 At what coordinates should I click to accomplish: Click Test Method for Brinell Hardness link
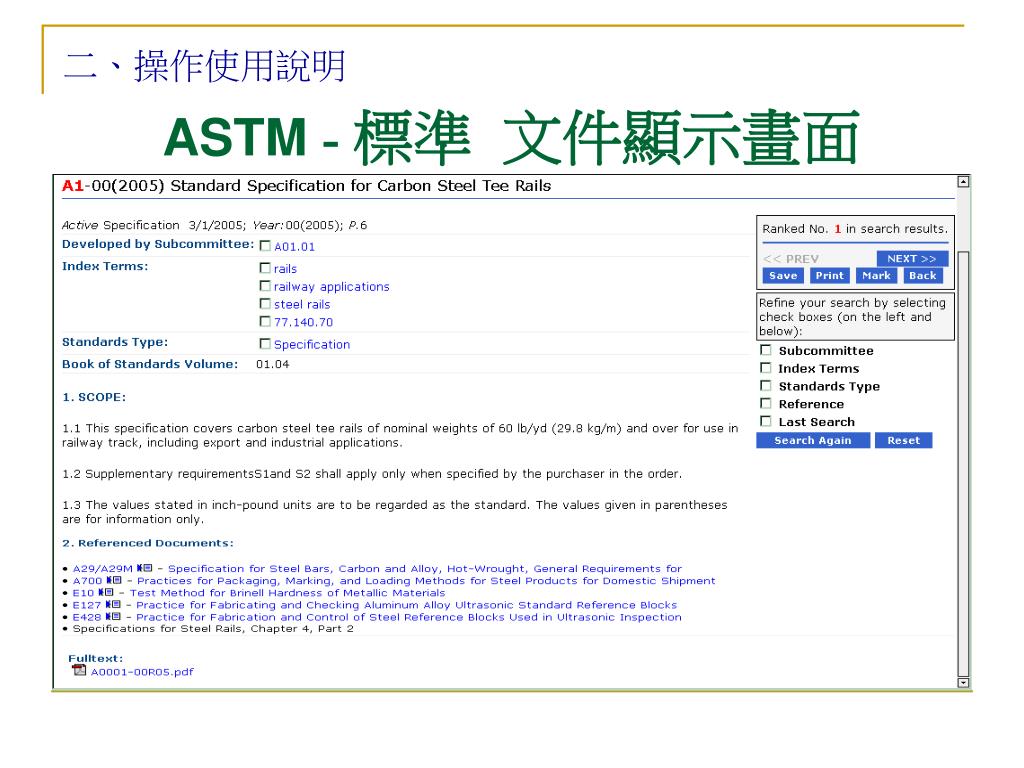coord(287,593)
